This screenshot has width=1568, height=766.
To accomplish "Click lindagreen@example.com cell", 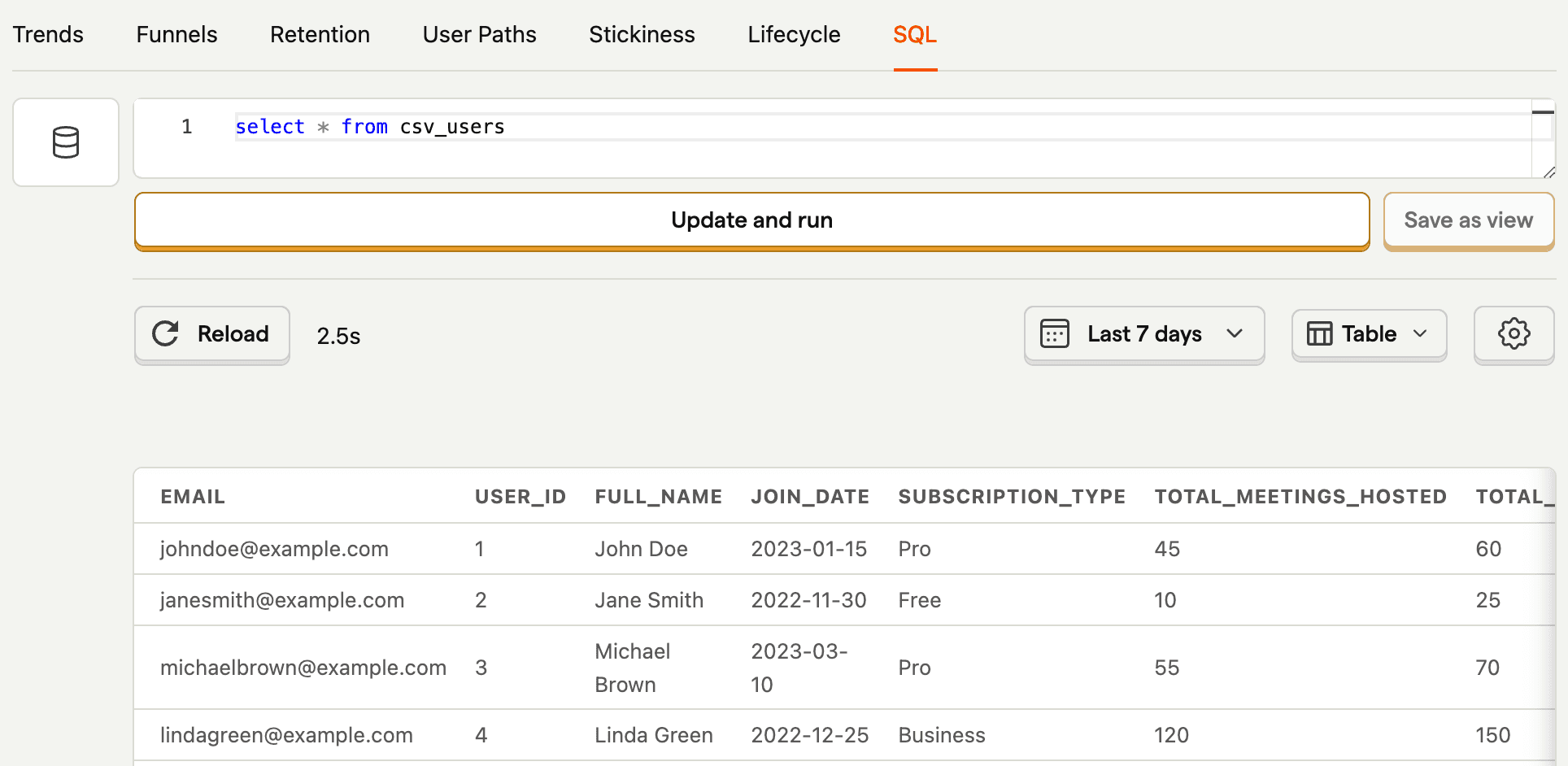I will 286,735.
